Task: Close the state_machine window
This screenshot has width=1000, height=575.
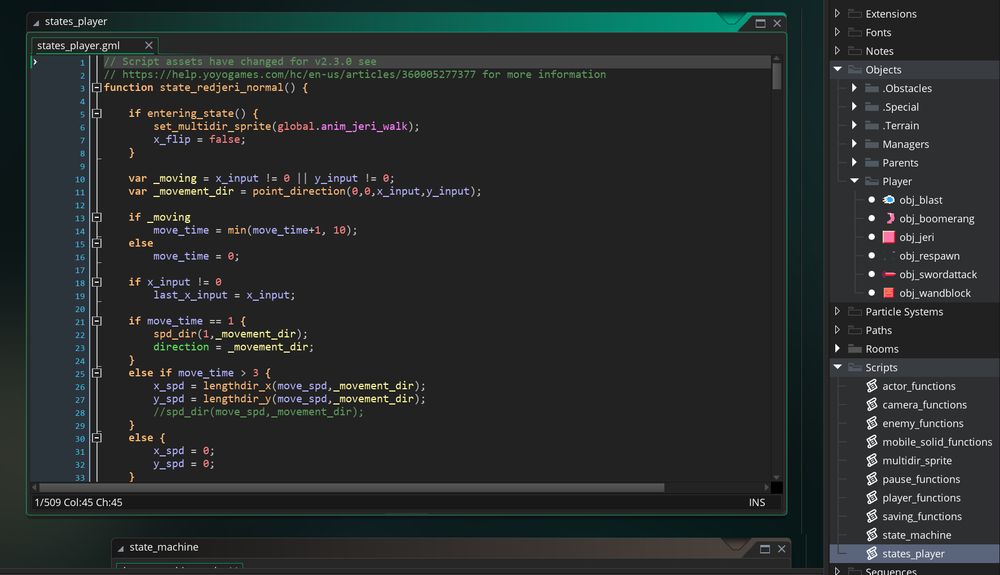Action: tap(782, 549)
